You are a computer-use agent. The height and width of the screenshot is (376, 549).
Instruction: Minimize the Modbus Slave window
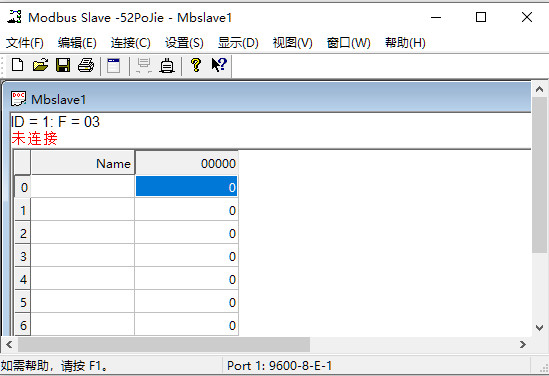[436, 17]
